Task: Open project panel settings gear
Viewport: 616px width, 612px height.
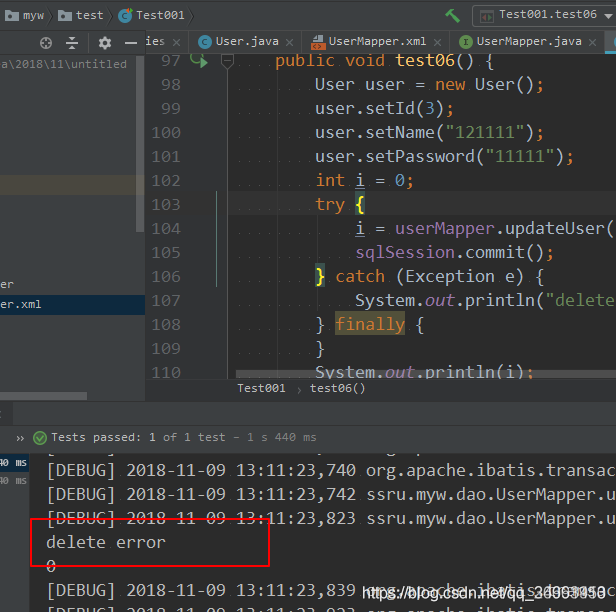Action: pos(104,42)
